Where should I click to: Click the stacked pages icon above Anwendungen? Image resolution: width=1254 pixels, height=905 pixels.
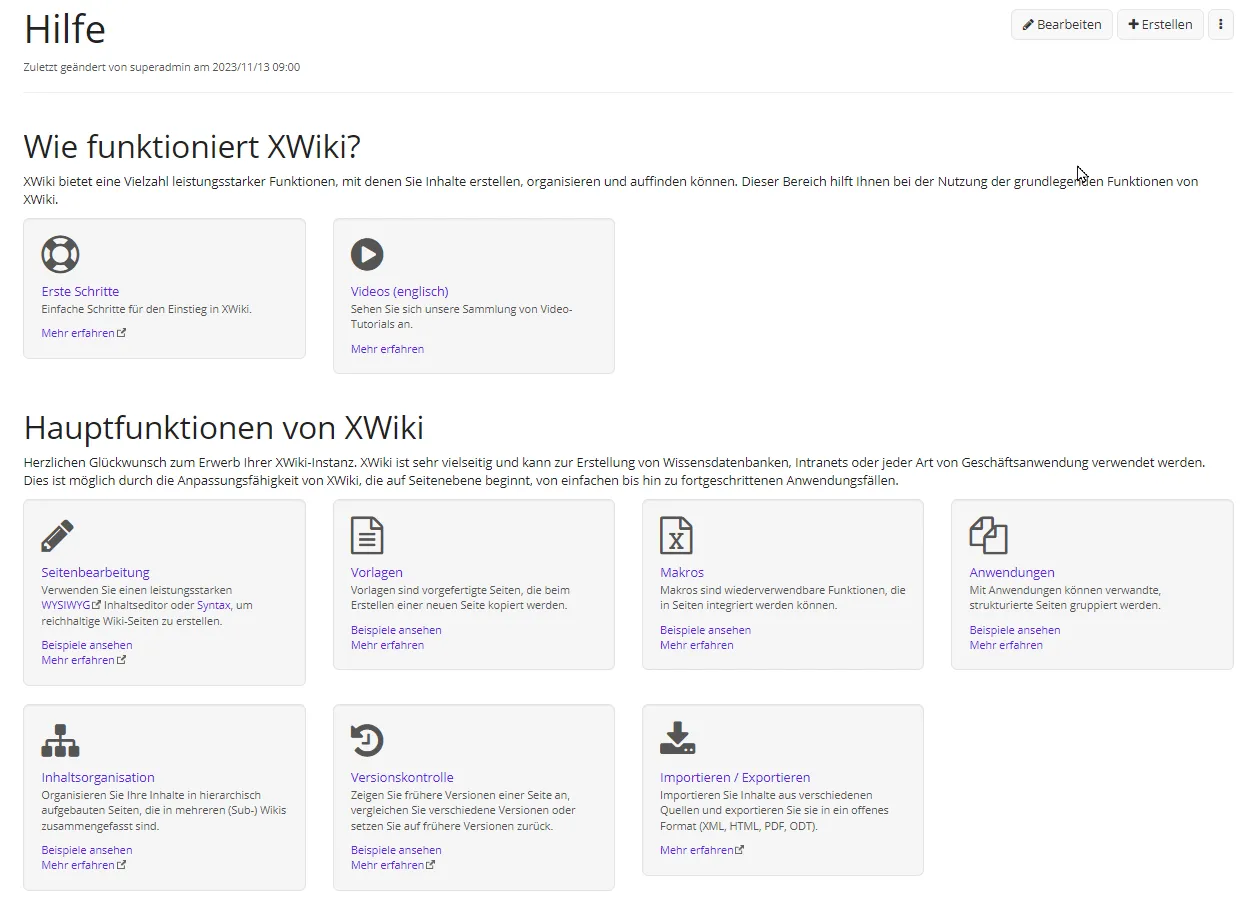click(x=988, y=536)
